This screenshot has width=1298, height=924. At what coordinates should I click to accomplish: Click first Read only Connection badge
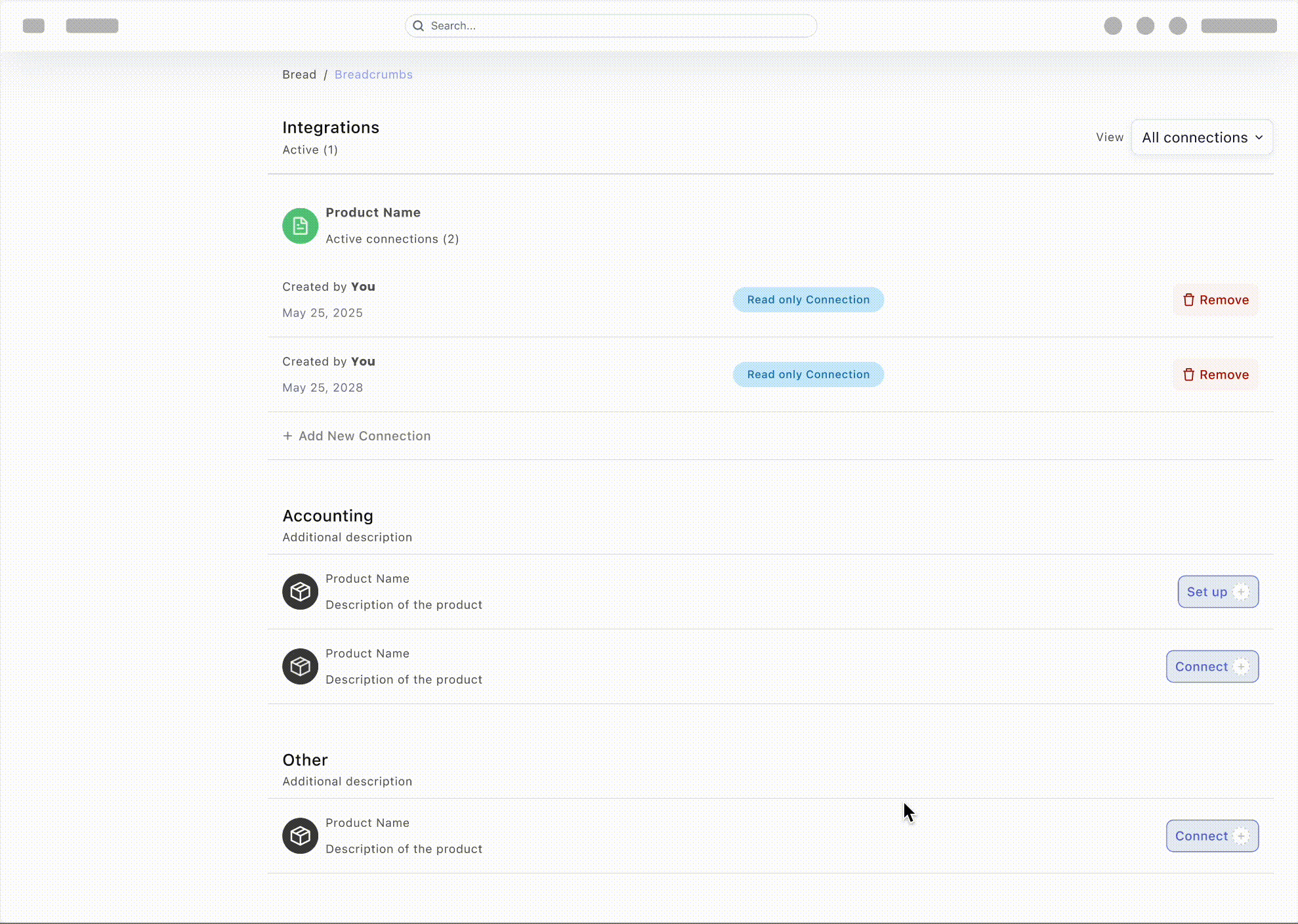coord(808,300)
